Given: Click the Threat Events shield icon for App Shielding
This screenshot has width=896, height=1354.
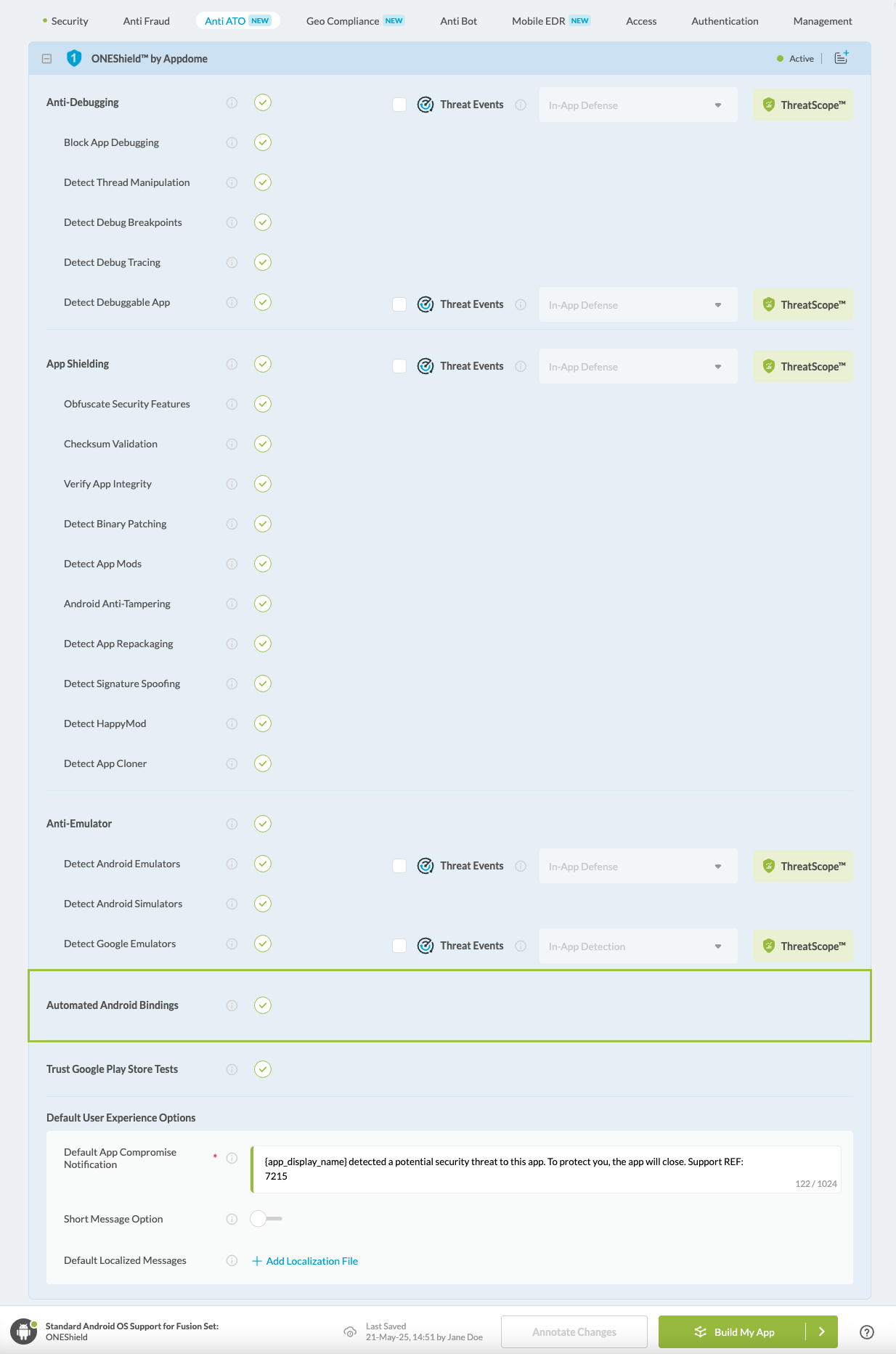Looking at the screenshot, I should click(x=425, y=366).
